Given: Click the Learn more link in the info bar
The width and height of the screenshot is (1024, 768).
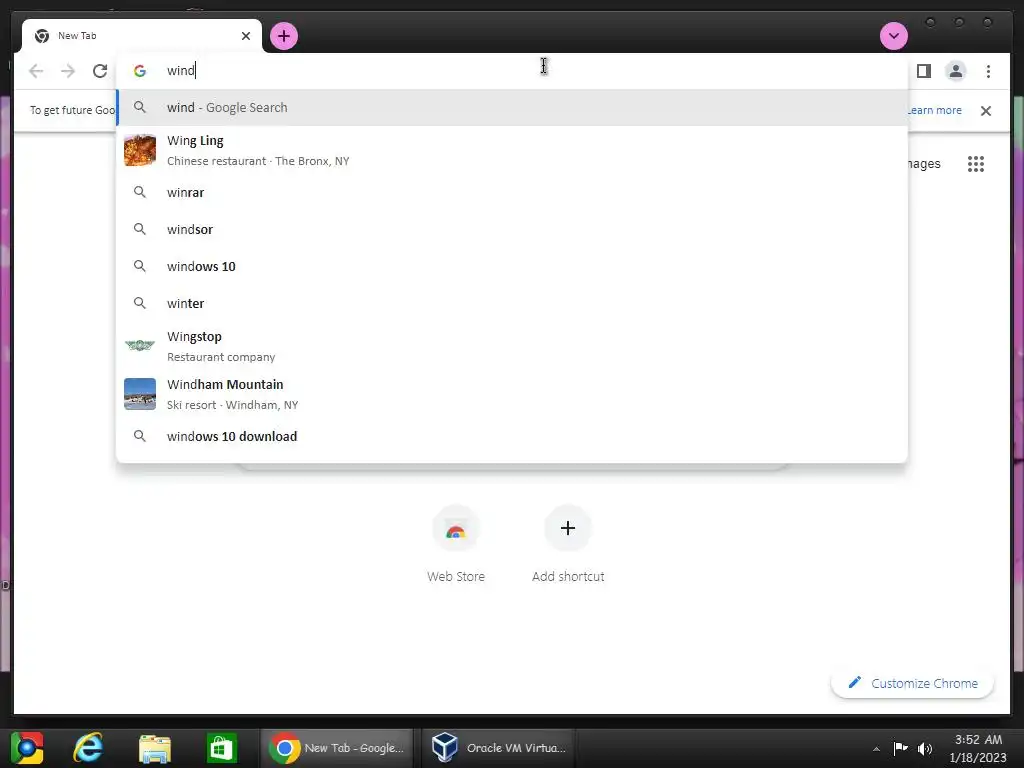Looking at the screenshot, I should (x=935, y=110).
